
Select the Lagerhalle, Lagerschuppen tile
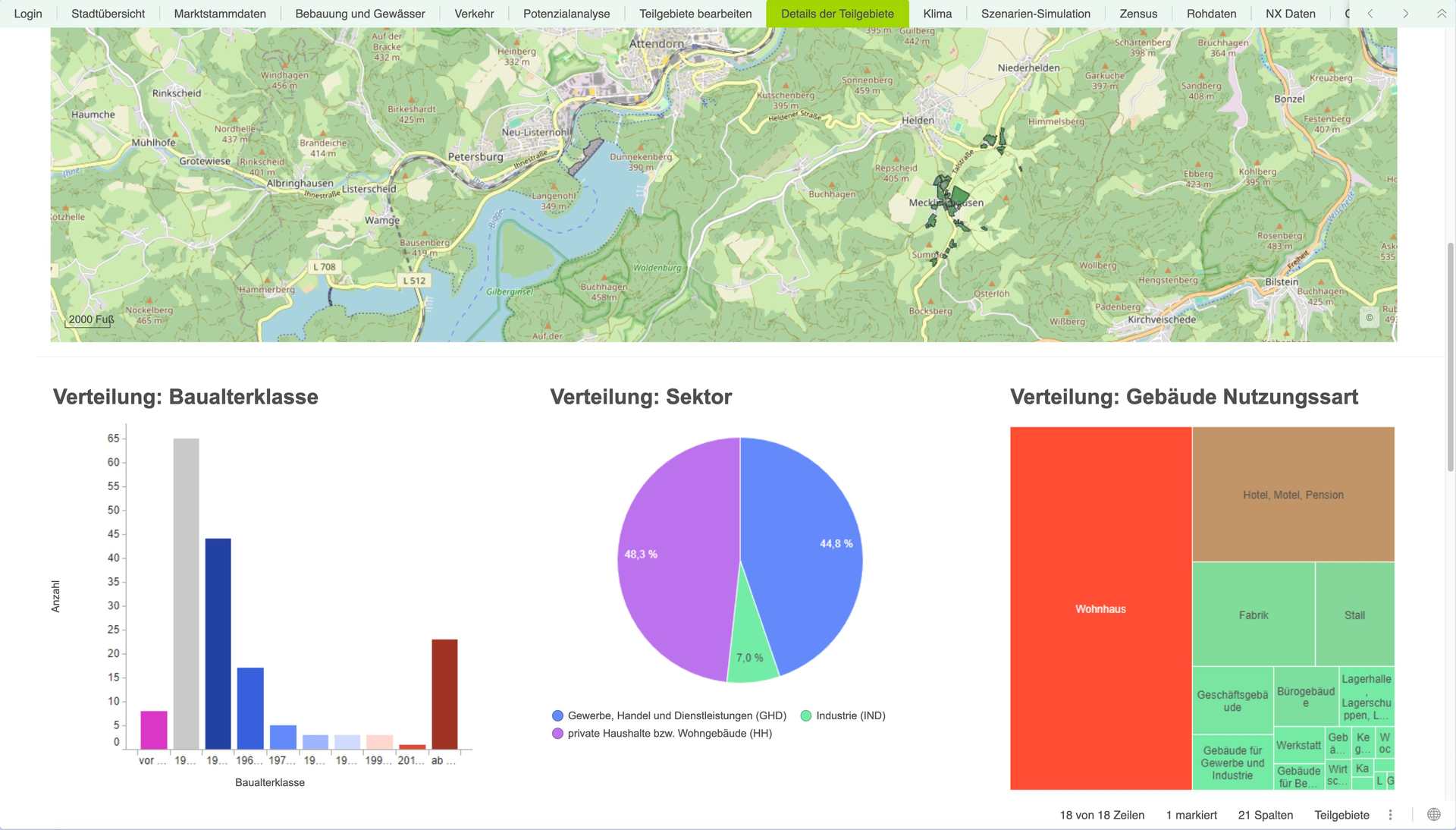[x=1366, y=696]
